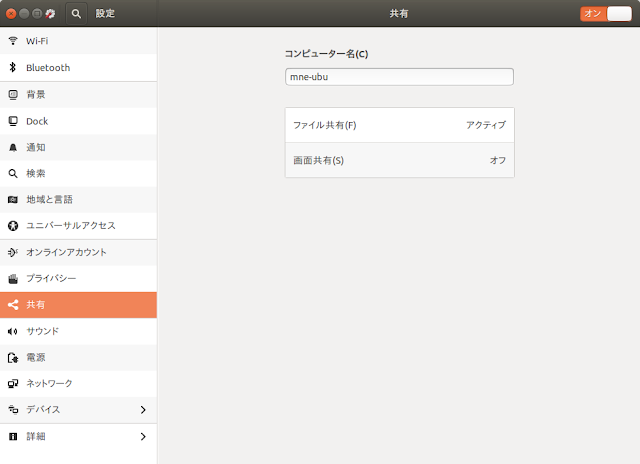Open the Bluetooth settings panel
Image resolution: width=640 pixels, height=464 pixels.
click(78, 67)
